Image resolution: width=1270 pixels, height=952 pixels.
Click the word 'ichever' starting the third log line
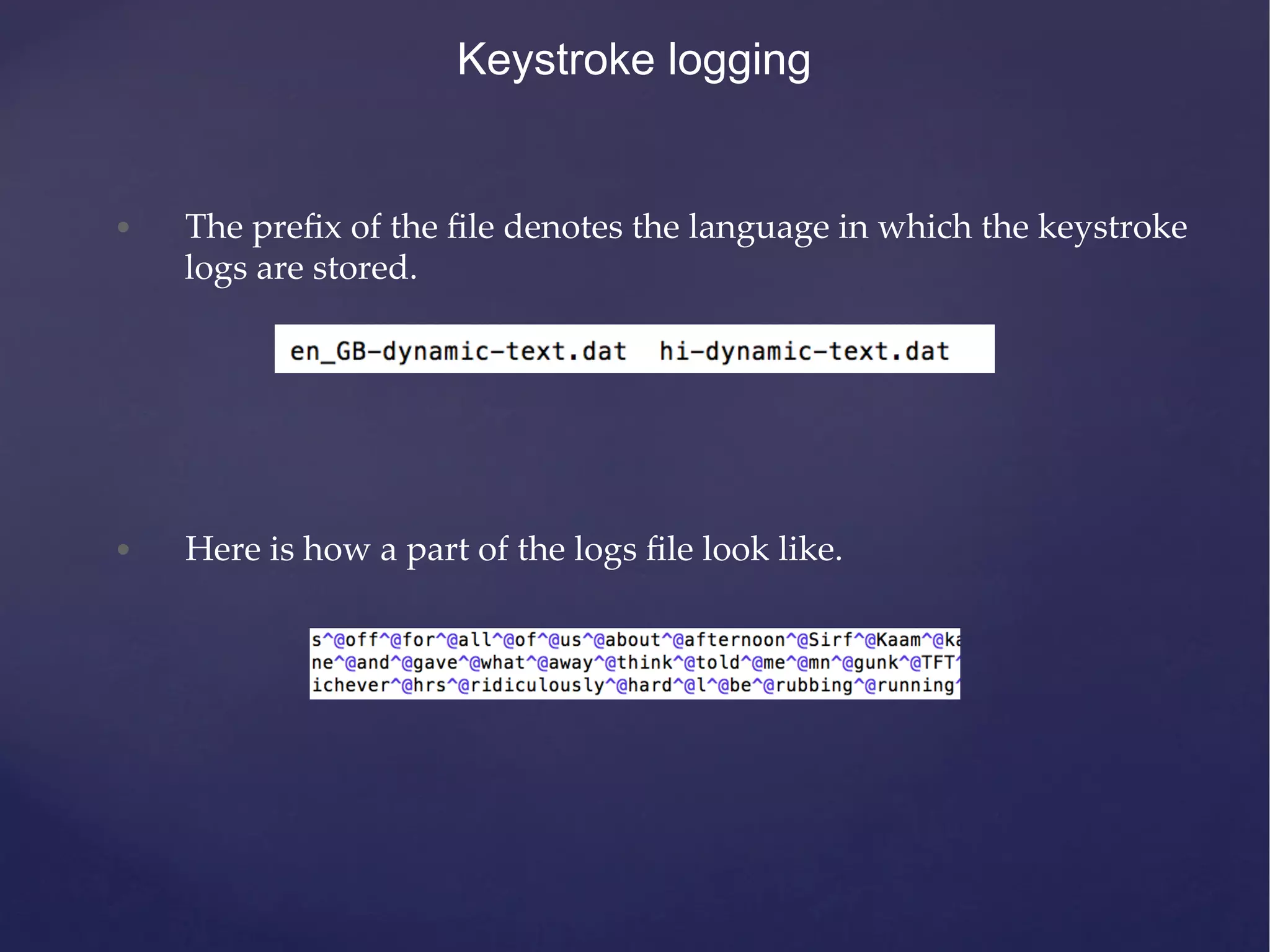tap(351, 685)
